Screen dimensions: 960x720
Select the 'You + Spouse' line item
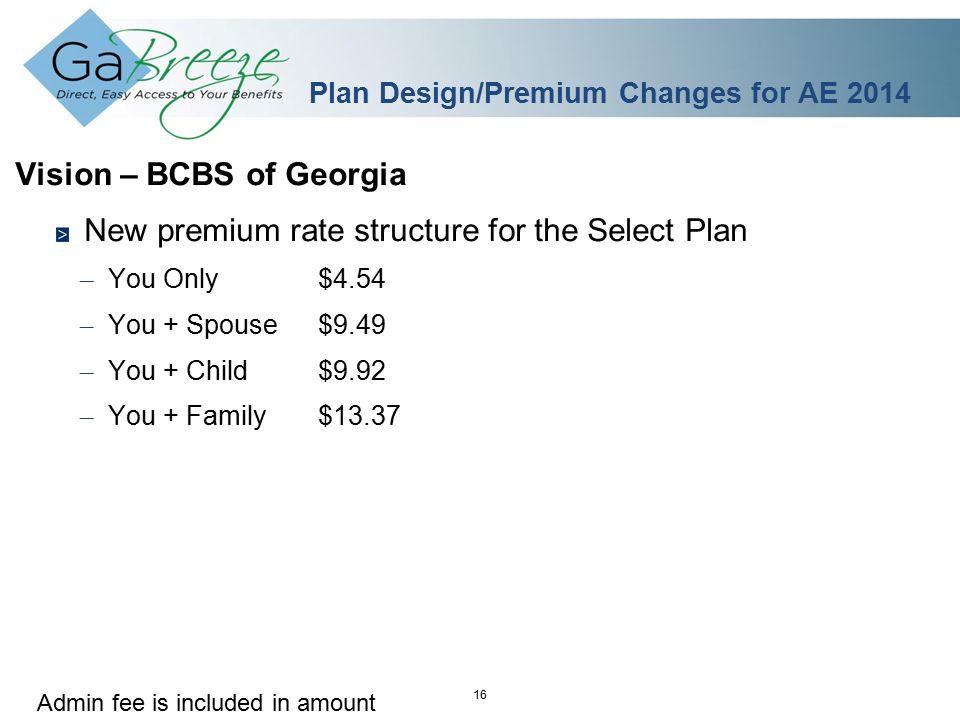pyautogui.click(x=193, y=325)
